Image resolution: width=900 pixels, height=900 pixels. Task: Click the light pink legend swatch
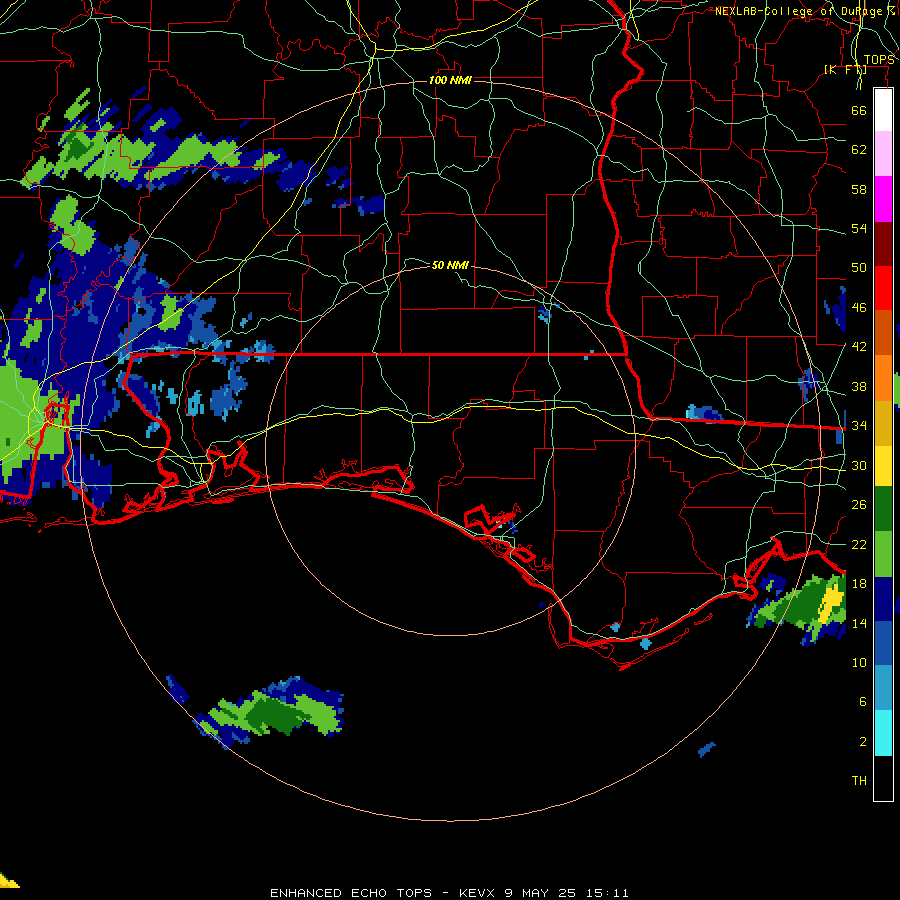pyautogui.click(x=883, y=154)
